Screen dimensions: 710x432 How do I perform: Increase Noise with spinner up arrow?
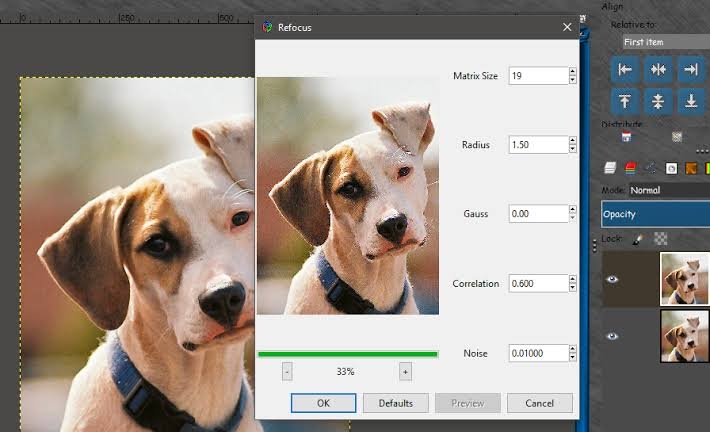[573, 349]
